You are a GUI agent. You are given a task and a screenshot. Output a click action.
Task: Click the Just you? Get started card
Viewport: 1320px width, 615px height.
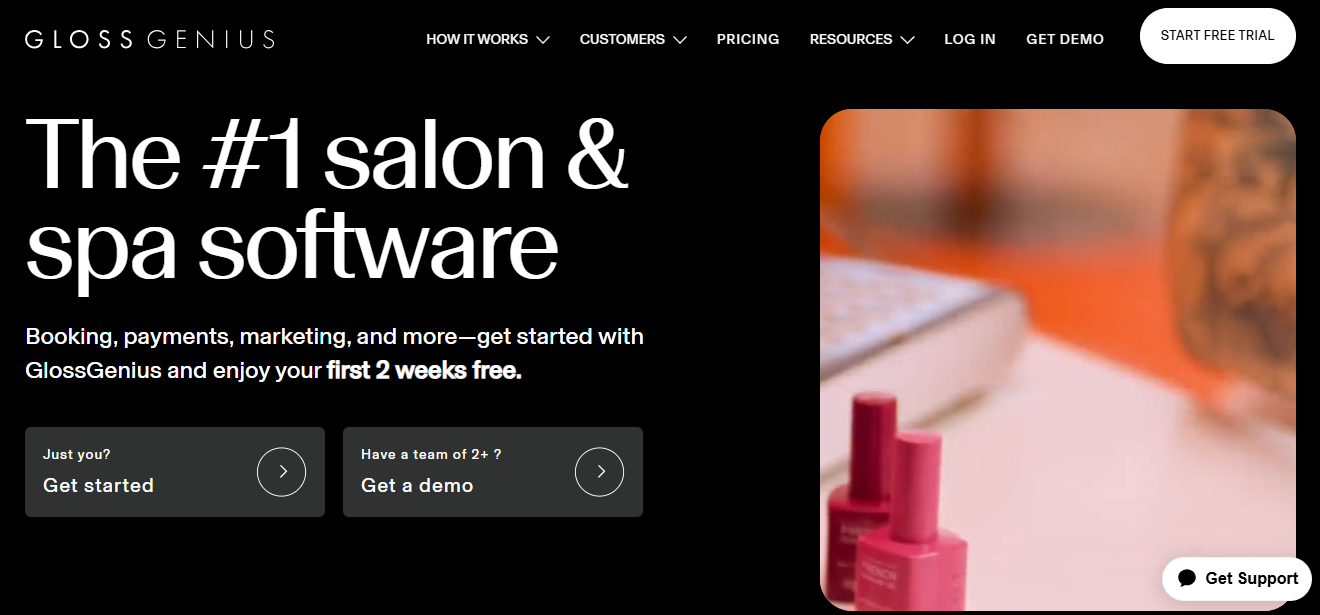175,472
